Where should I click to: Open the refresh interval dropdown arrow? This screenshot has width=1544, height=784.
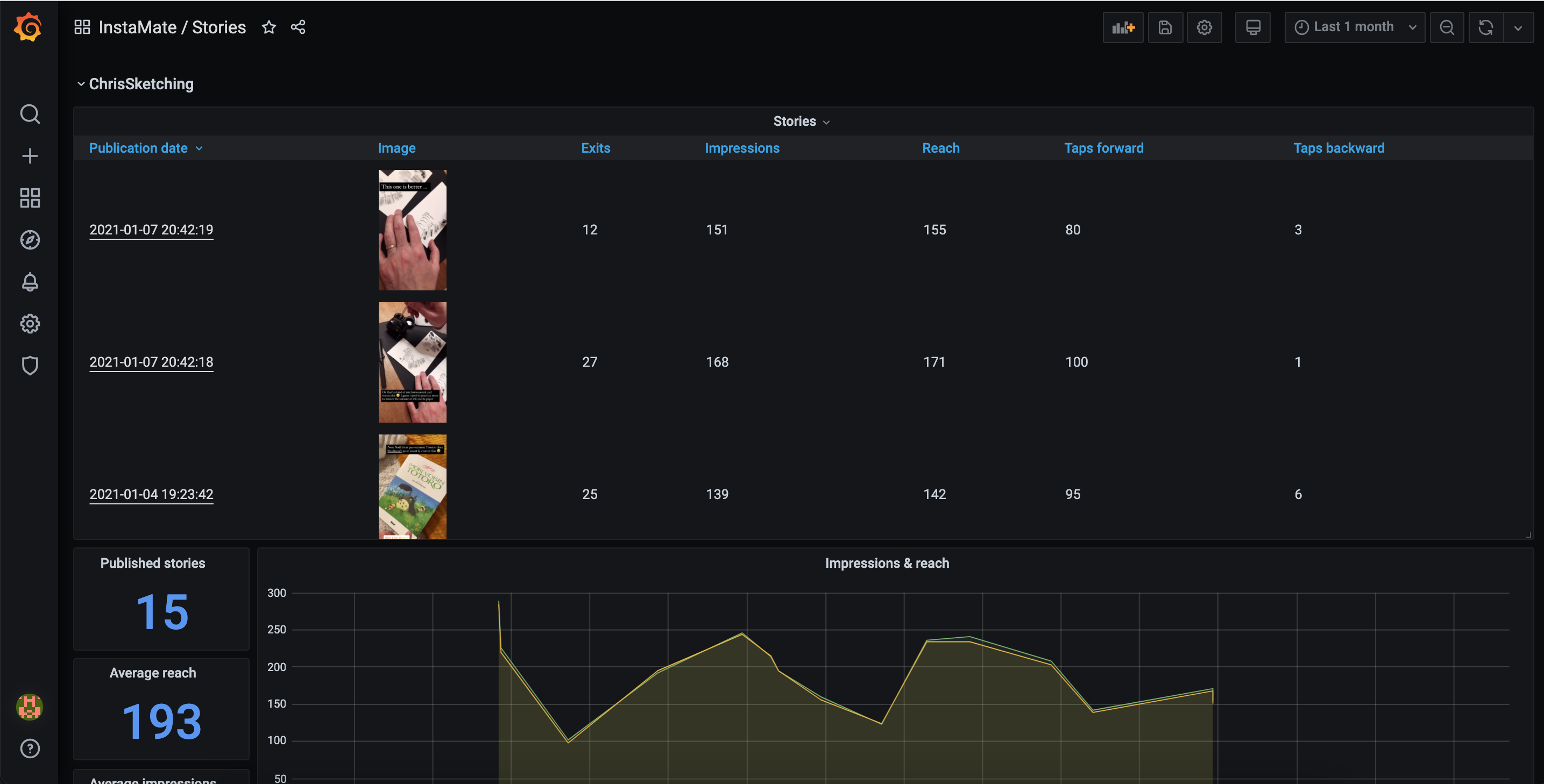(1518, 27)
